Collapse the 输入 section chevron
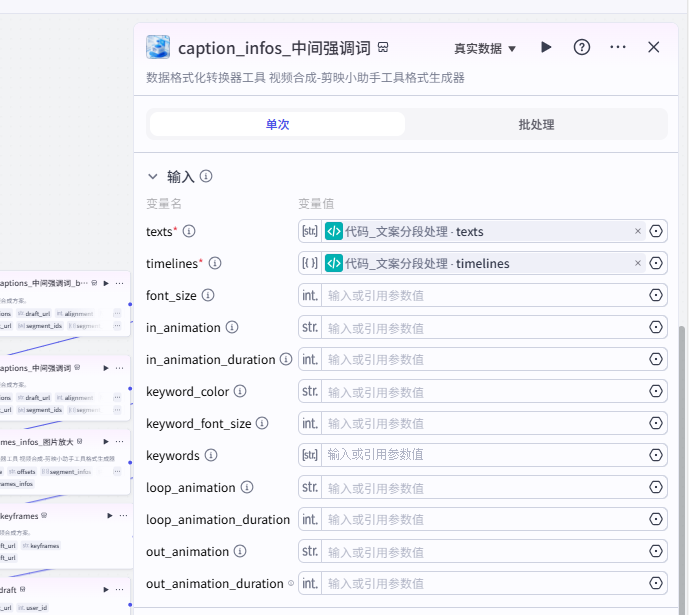 [x=153, y=176]
